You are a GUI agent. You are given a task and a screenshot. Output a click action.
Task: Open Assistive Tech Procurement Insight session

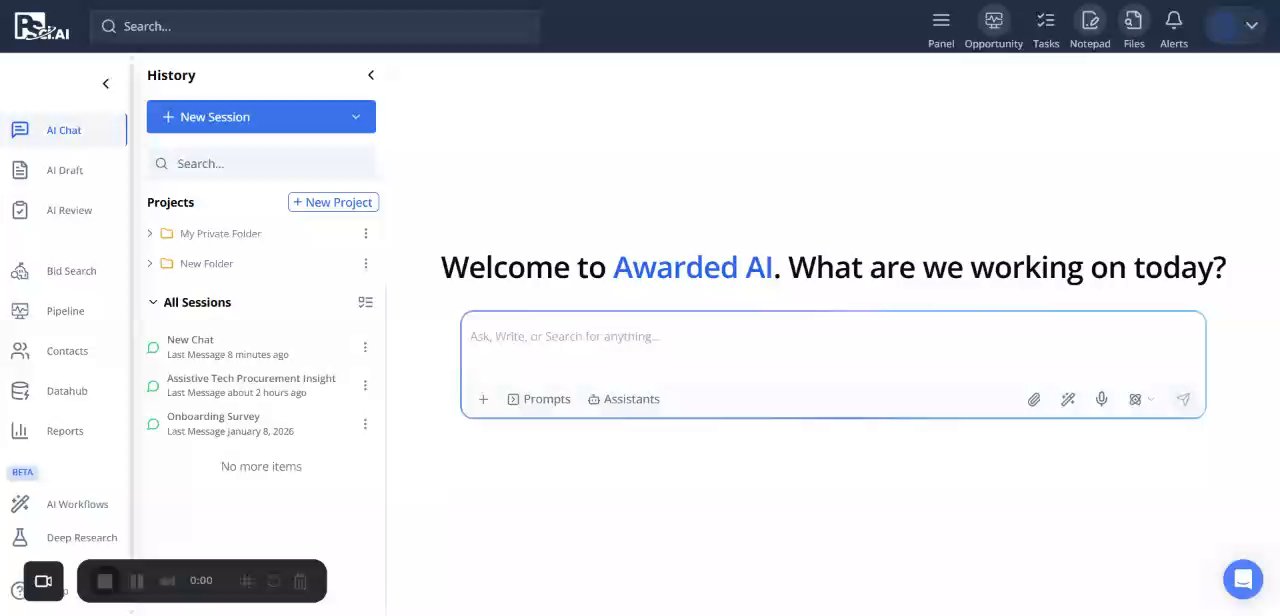(251, 385)
